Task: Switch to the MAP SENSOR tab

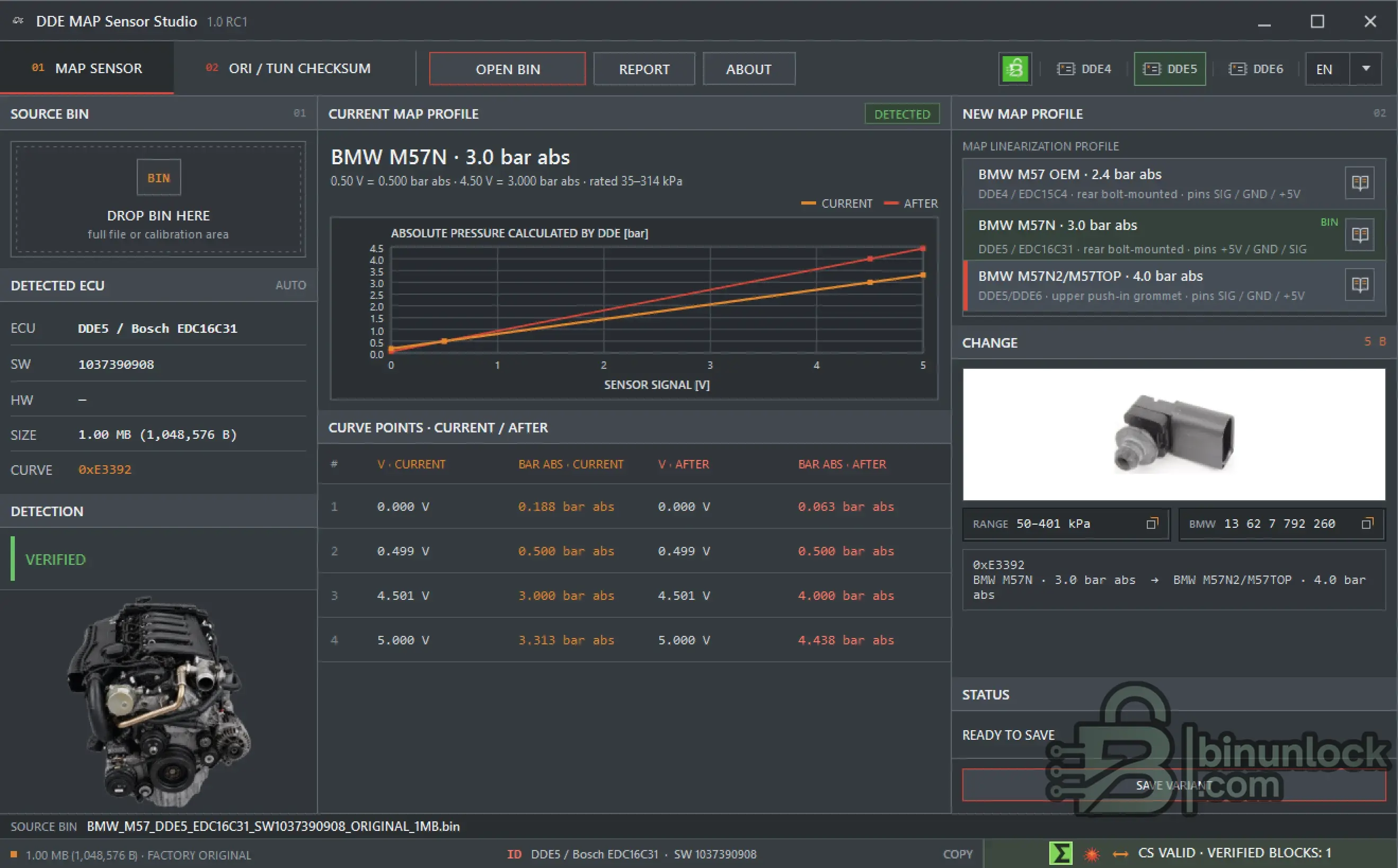Action: pos(87,68)
